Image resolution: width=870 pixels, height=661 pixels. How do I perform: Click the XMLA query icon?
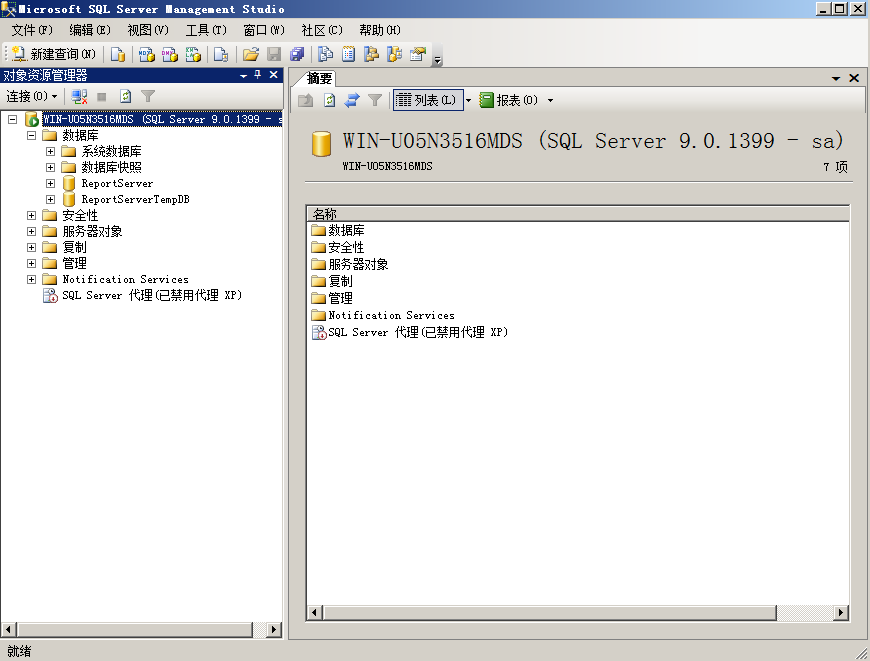coord(193,54)
